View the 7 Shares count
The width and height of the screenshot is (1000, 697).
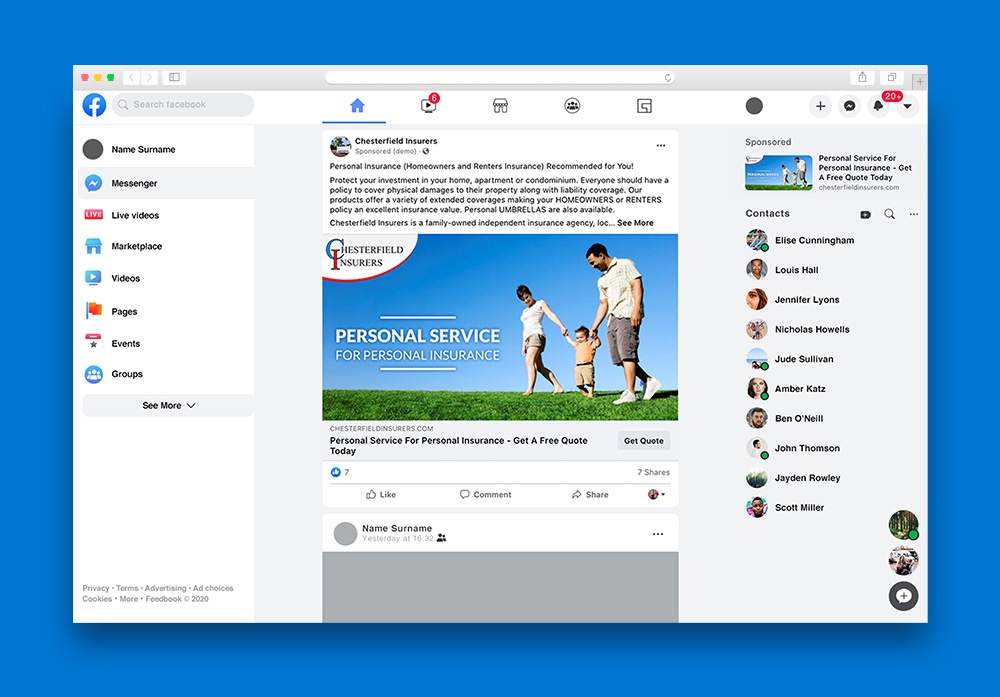654,473
